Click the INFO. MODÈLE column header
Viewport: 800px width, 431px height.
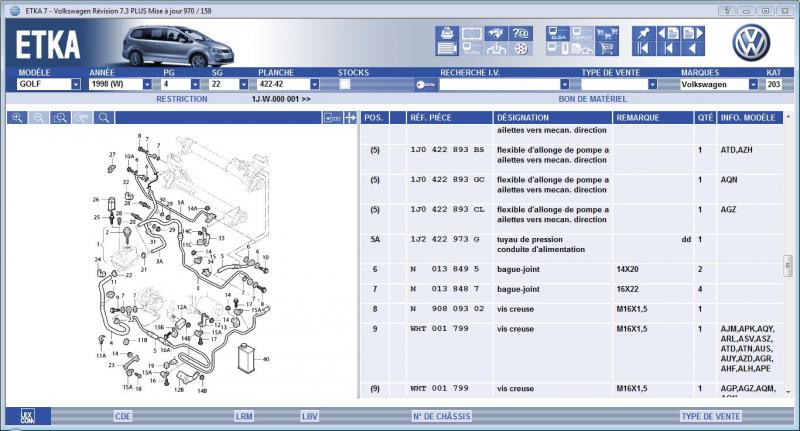(x=748, y=118)
